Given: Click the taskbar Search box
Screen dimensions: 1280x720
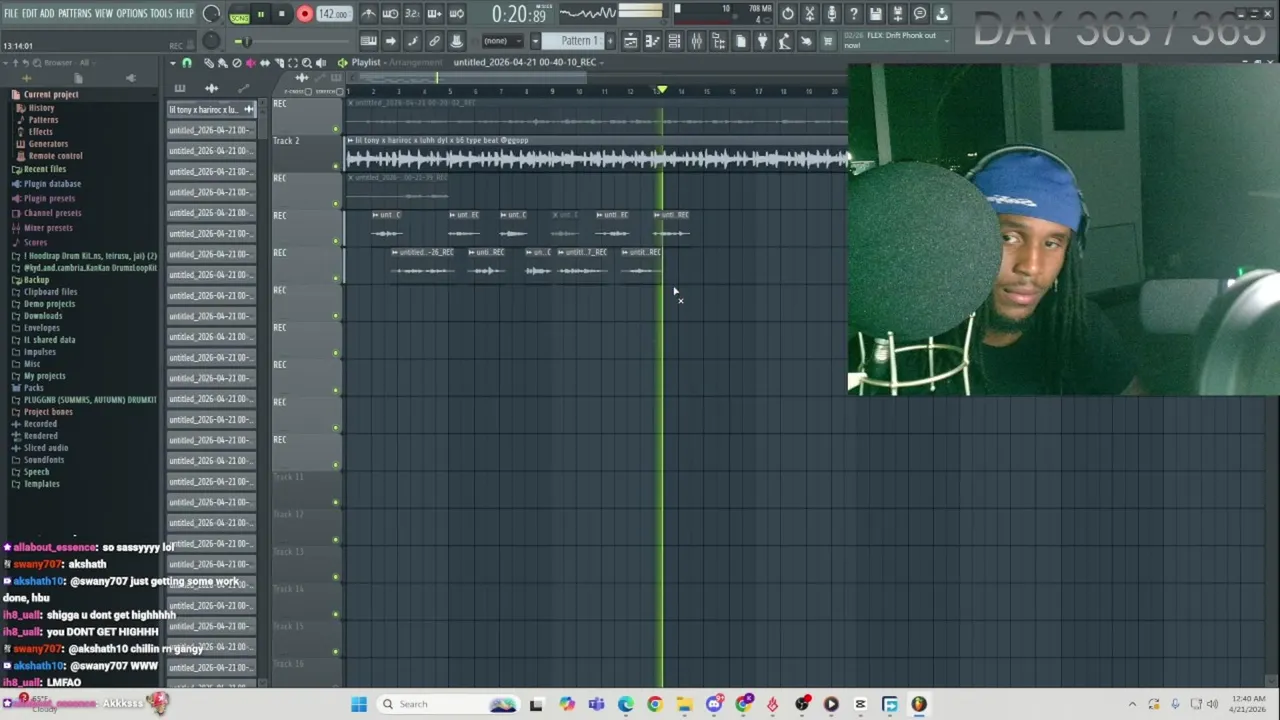Looking at the screenshot, I should tap(448, 704).
